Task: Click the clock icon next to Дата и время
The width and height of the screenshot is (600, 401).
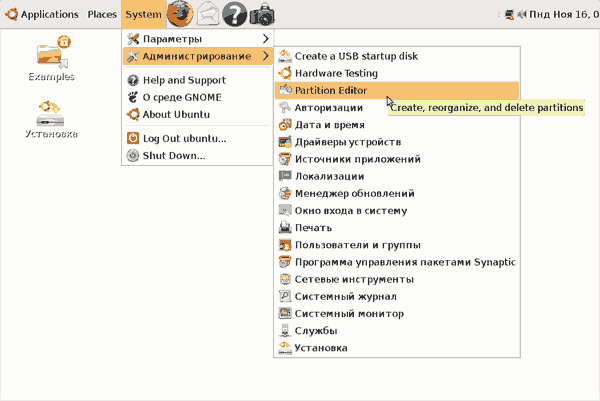Action: (x=285, y=125)
